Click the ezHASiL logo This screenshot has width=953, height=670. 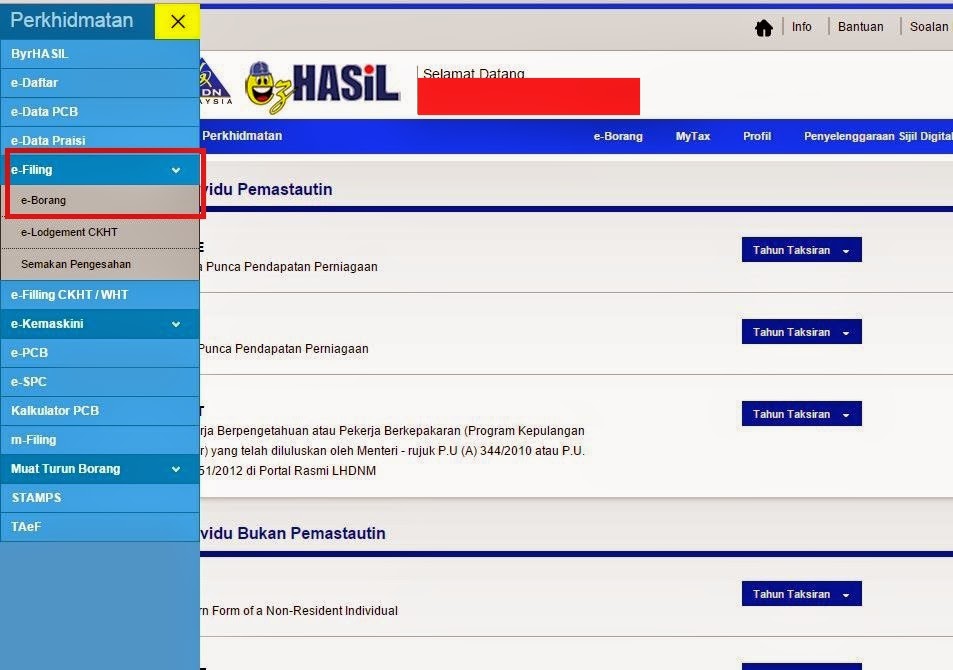(x=322, y=86)
